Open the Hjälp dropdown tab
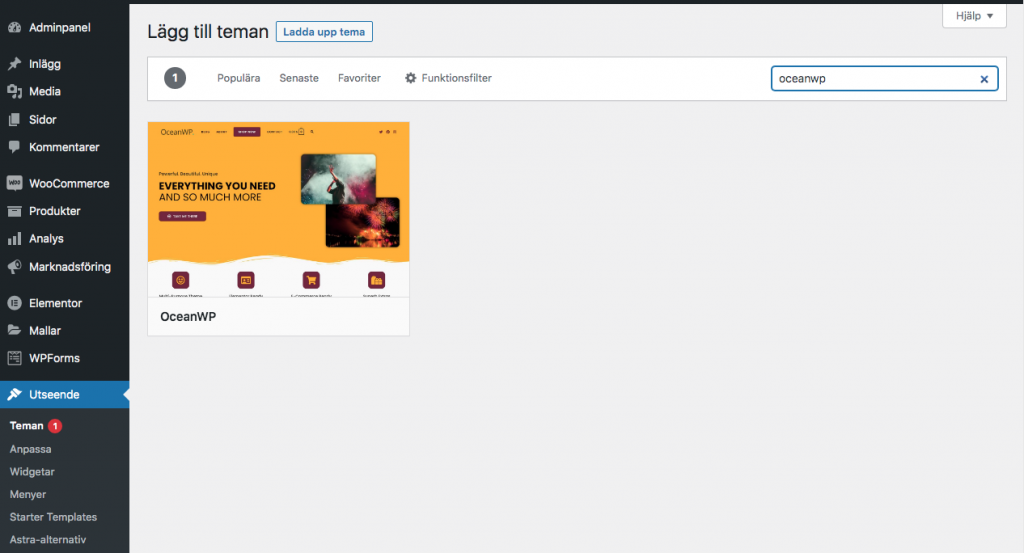 coord(974,16)
